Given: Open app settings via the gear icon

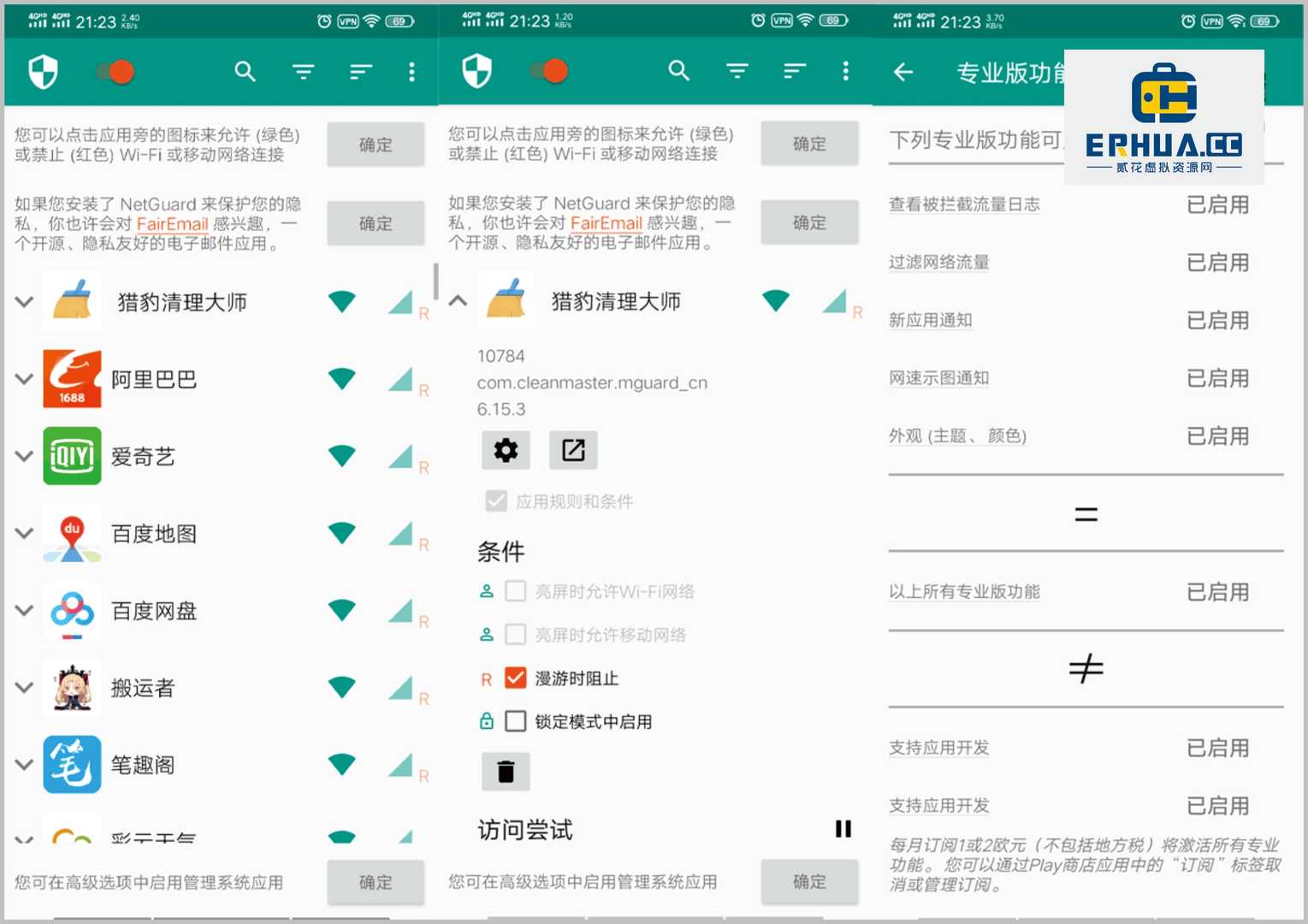Looking at the screenshot, I should (x=506, y=450).
